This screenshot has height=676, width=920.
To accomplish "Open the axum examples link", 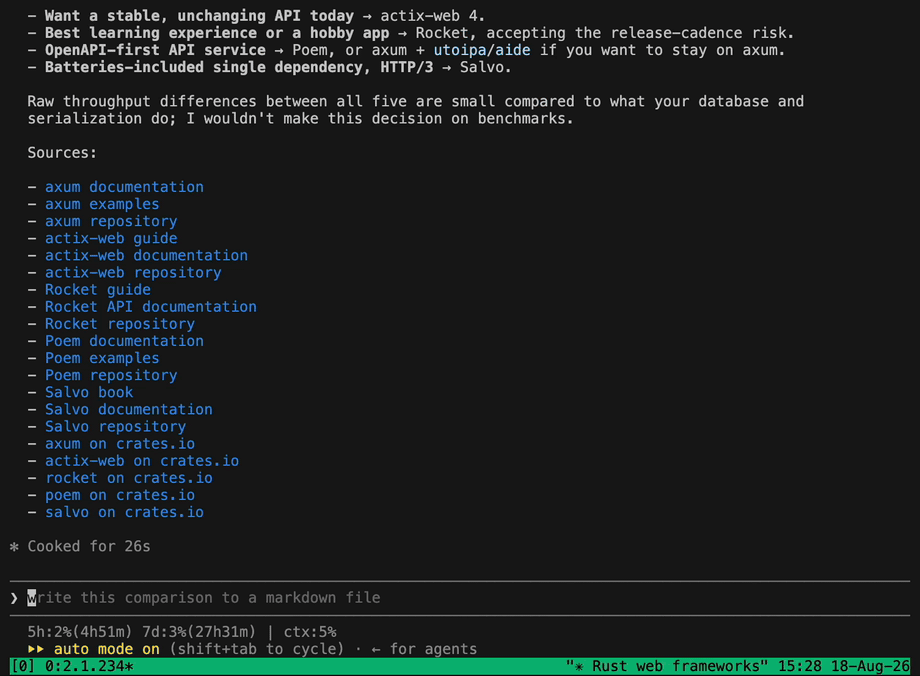I will click(x=102, y=204).
